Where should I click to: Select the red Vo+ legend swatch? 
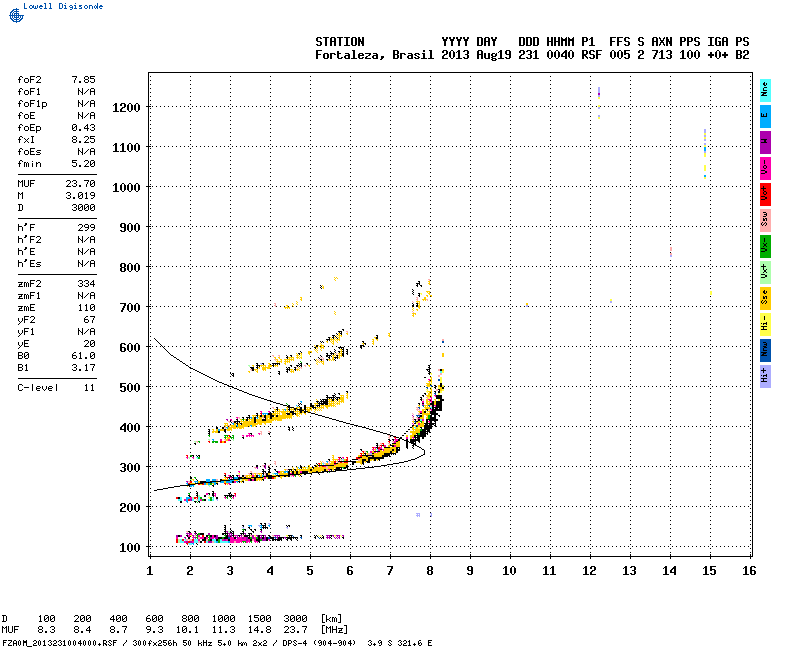[x=765, y=194]
